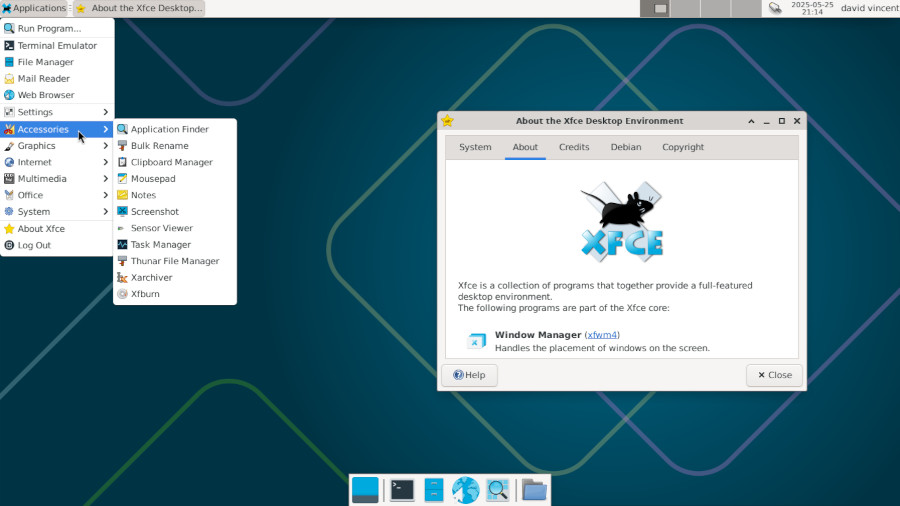
Task: Launch the Screenshot tool
Action: click(174, 212)
